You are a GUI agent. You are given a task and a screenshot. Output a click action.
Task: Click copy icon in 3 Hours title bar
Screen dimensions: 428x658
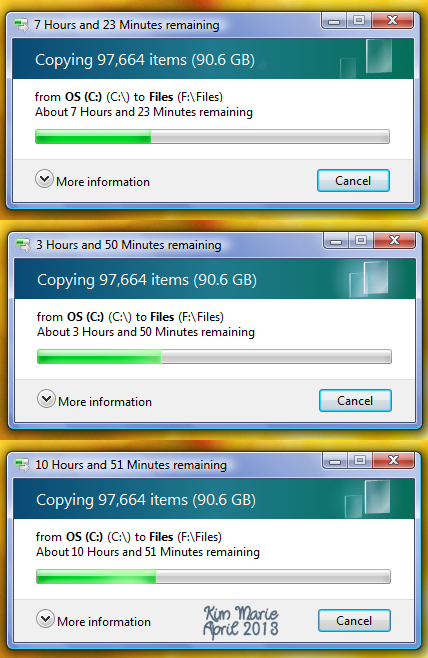23,245
